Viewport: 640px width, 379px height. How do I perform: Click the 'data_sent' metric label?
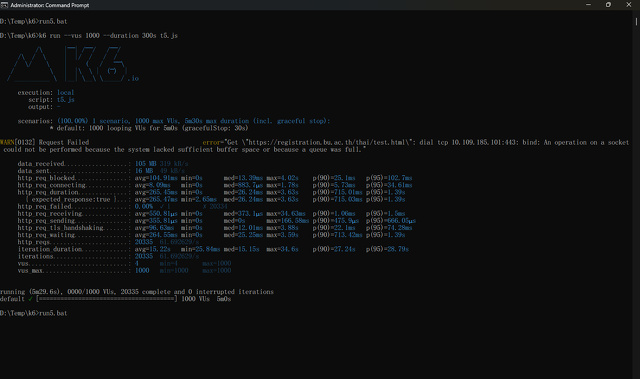pos(33,171)
